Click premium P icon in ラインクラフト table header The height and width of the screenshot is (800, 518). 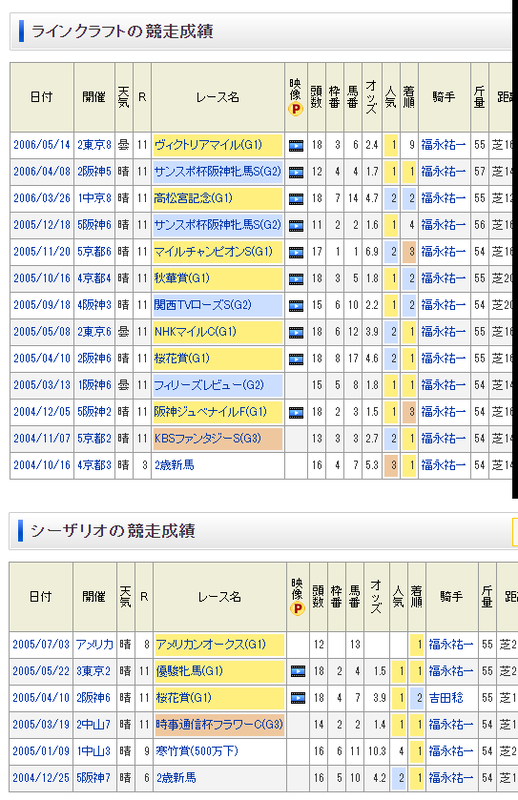pyautogui.click(x=296, y=109)
